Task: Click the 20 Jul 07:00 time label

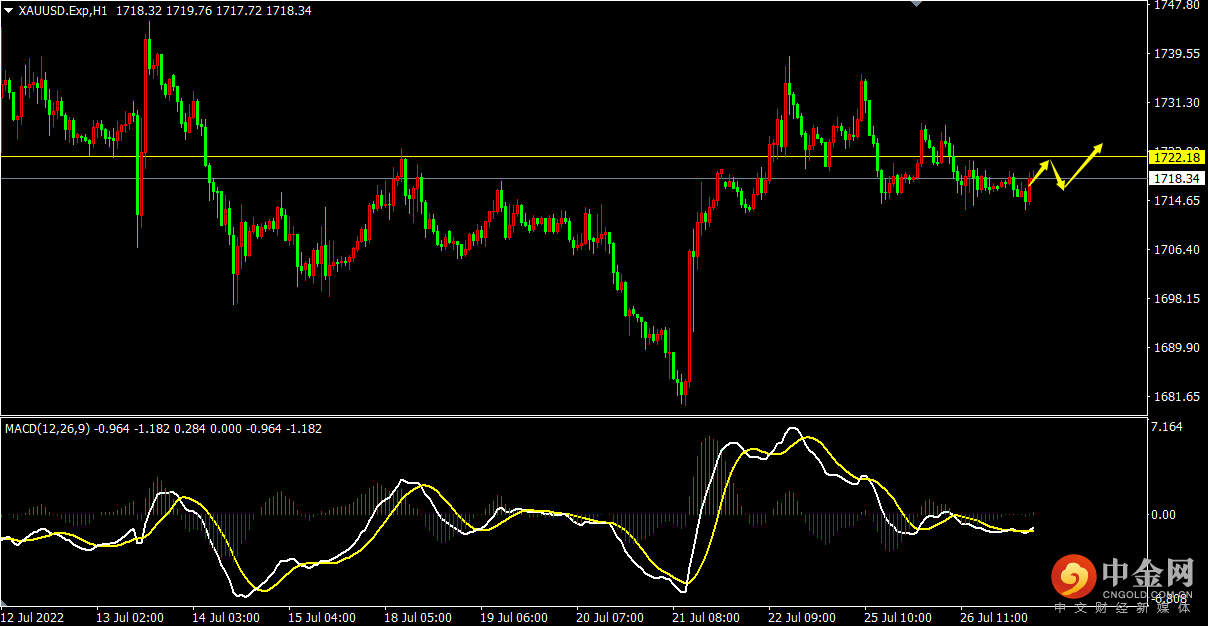Action: pos(610,618)
